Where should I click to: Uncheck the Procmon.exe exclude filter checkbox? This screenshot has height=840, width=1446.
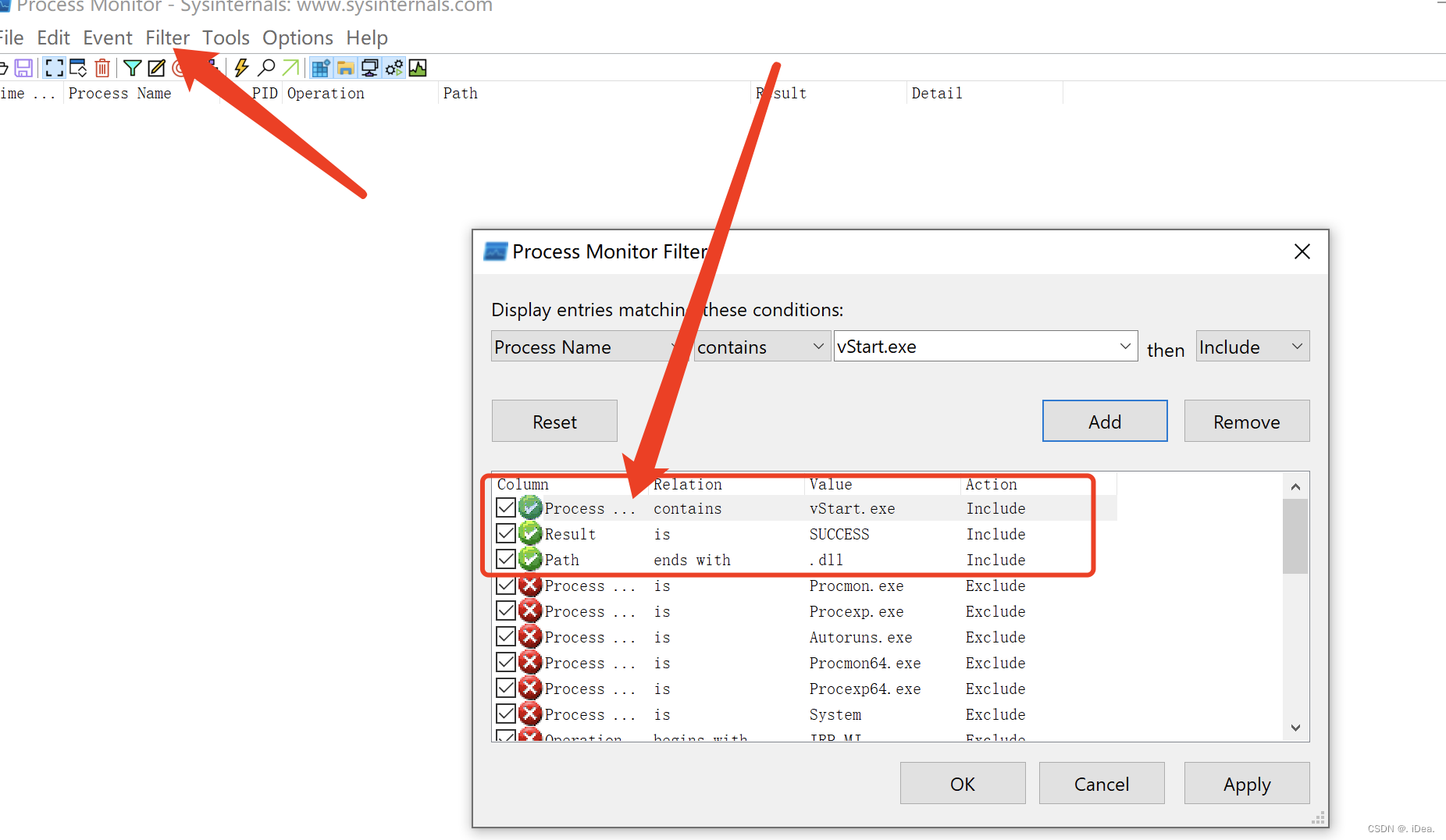tap(506, 585)
